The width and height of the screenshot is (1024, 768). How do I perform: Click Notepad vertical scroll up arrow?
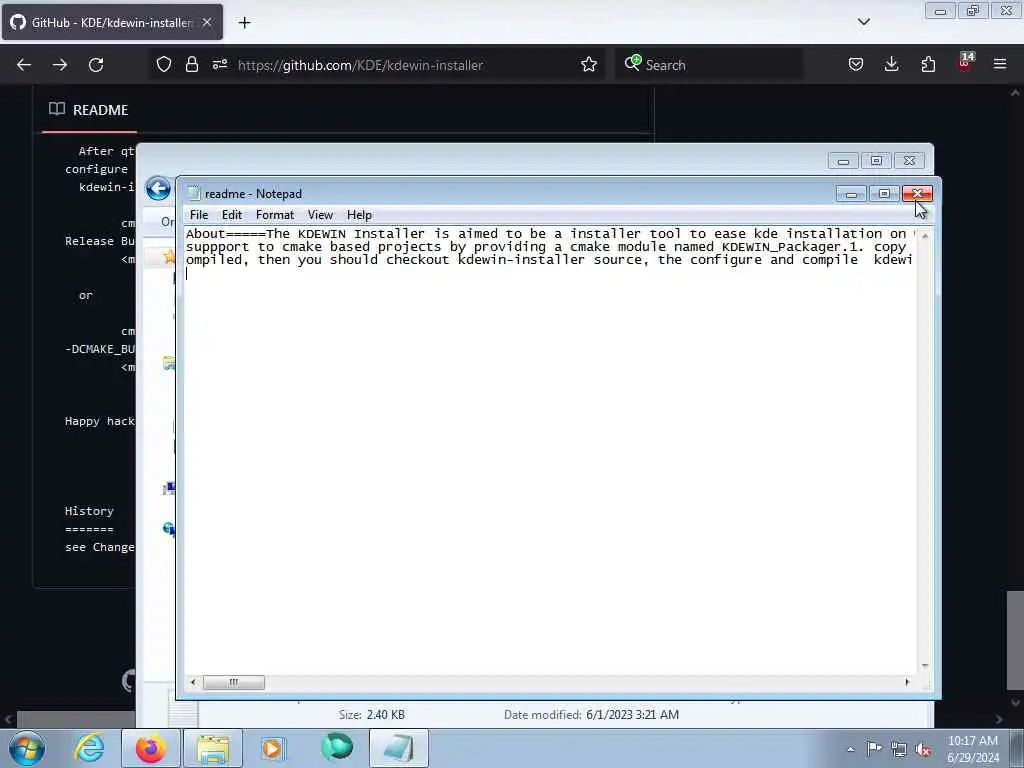coord(925,236)
